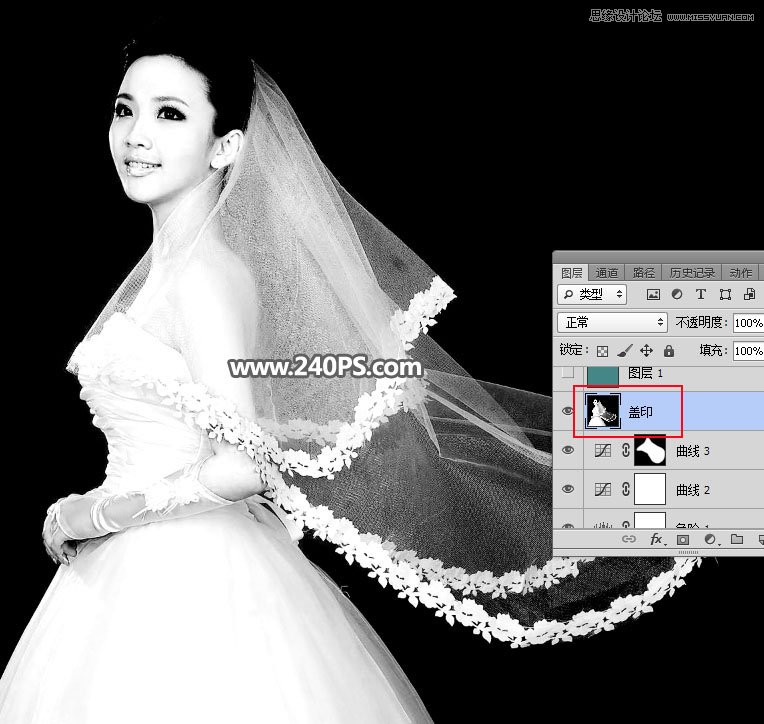Hide the 曲线 3 layer eye
This screenshot has width=764, height=724.
point(568,450)
